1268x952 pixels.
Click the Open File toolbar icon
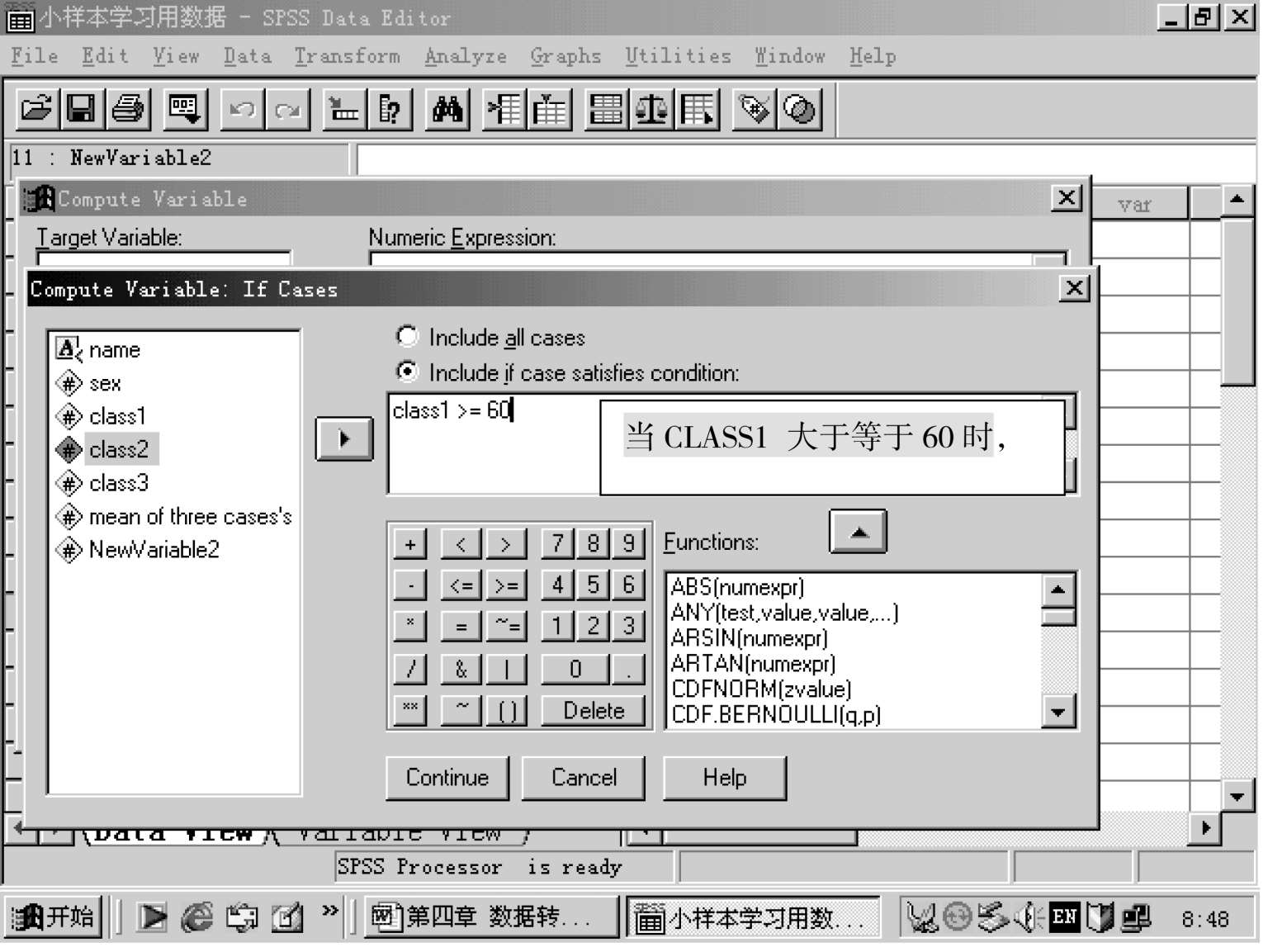click(37, 109)
